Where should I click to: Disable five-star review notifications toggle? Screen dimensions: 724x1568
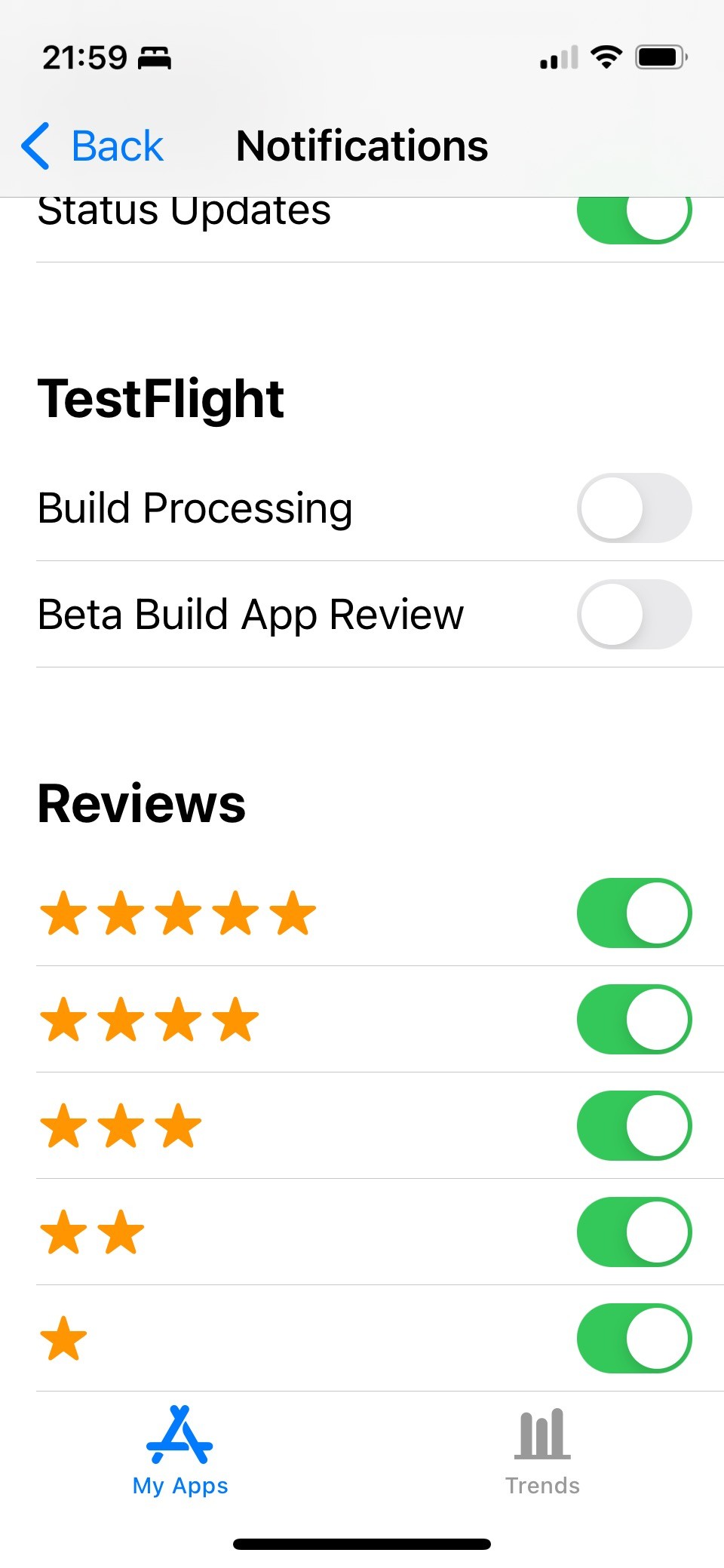click(x=634, y=913)
